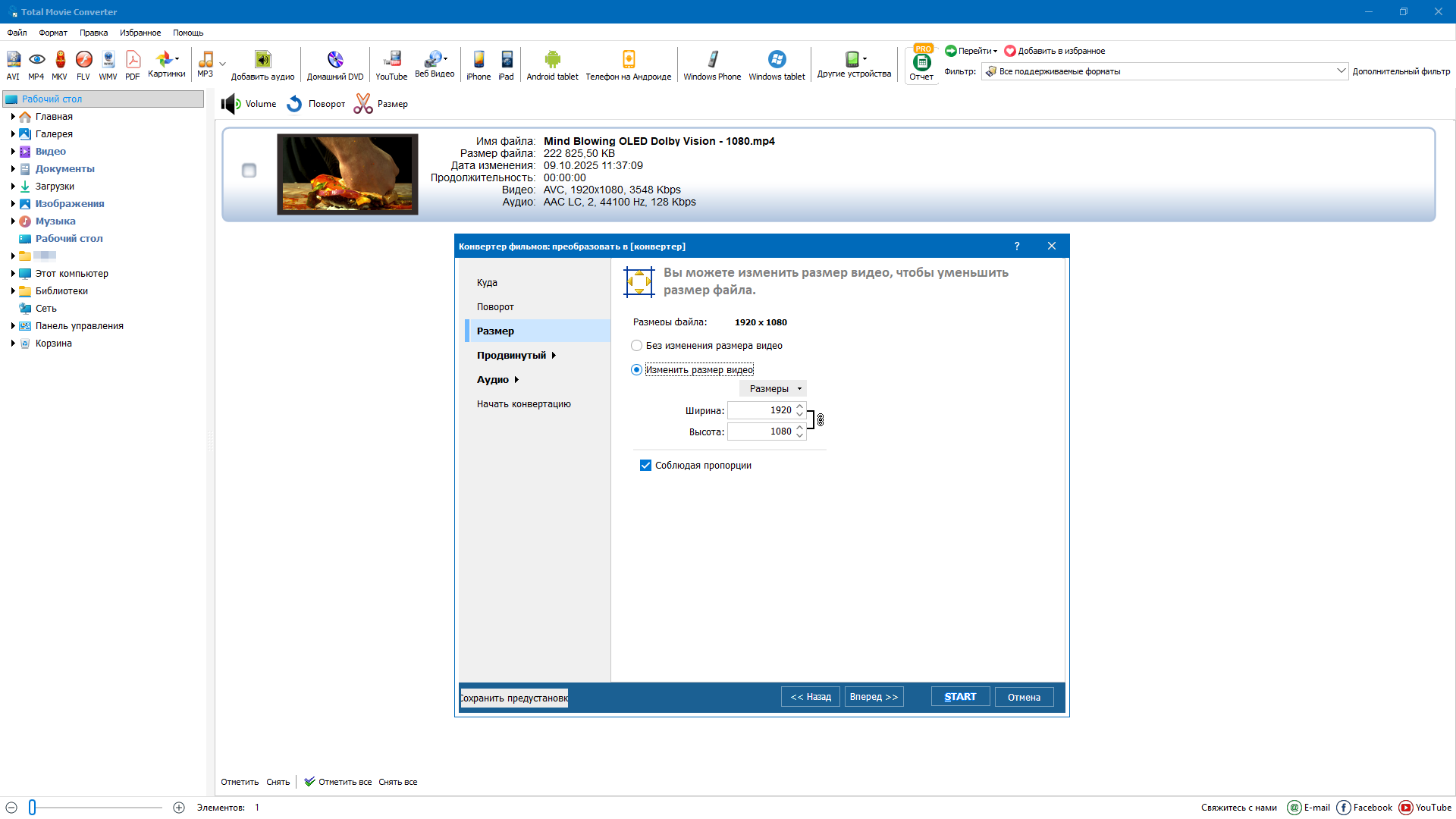Tick the checkbox beside the video file
The height and width of the screenshot is (819, 1456).
point(249,171)
